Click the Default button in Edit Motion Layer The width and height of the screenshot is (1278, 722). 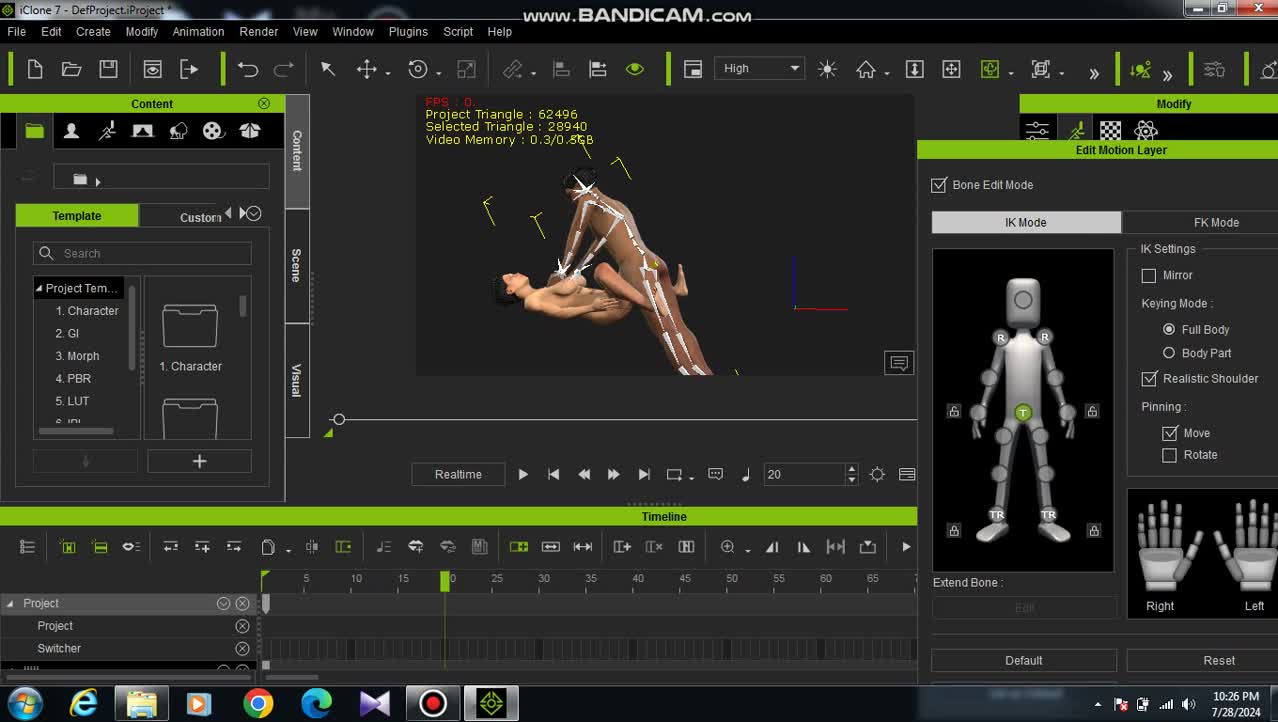click(x=1023, y=661)
